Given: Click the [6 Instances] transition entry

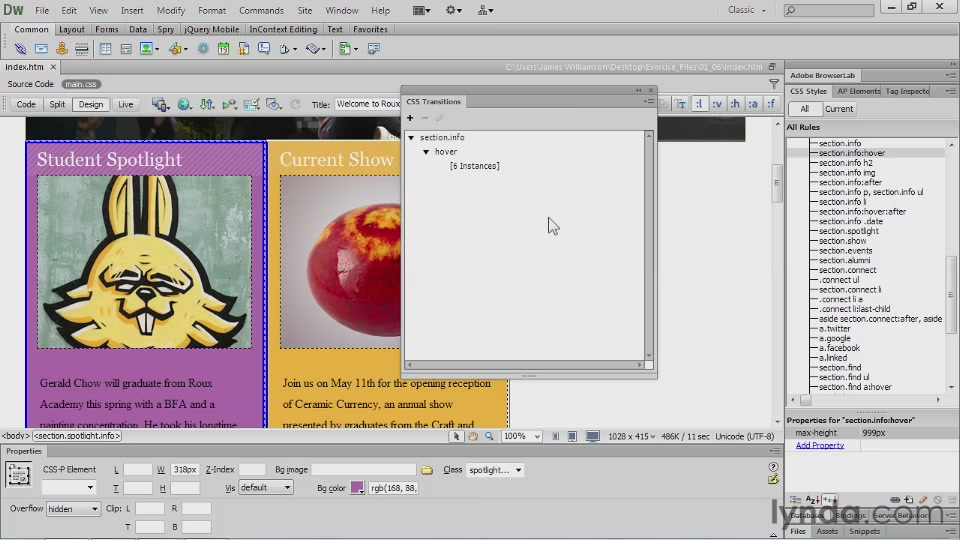Looking at the screenshot, I should [x=474, y=166].
